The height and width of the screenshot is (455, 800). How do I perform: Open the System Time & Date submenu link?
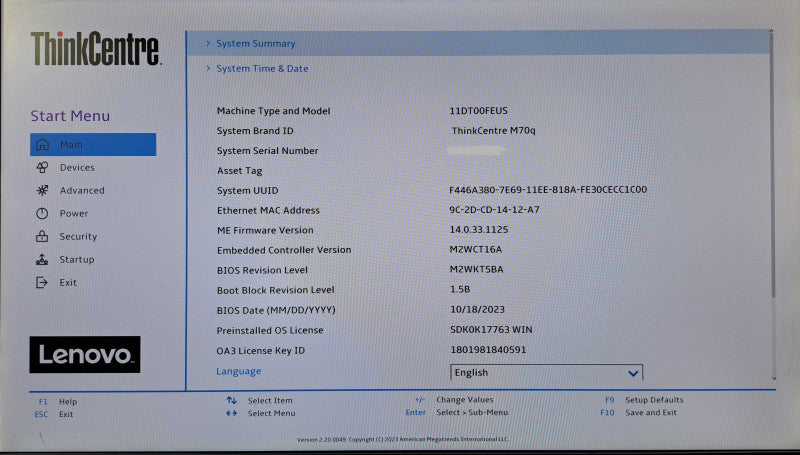tap(262, 68)
